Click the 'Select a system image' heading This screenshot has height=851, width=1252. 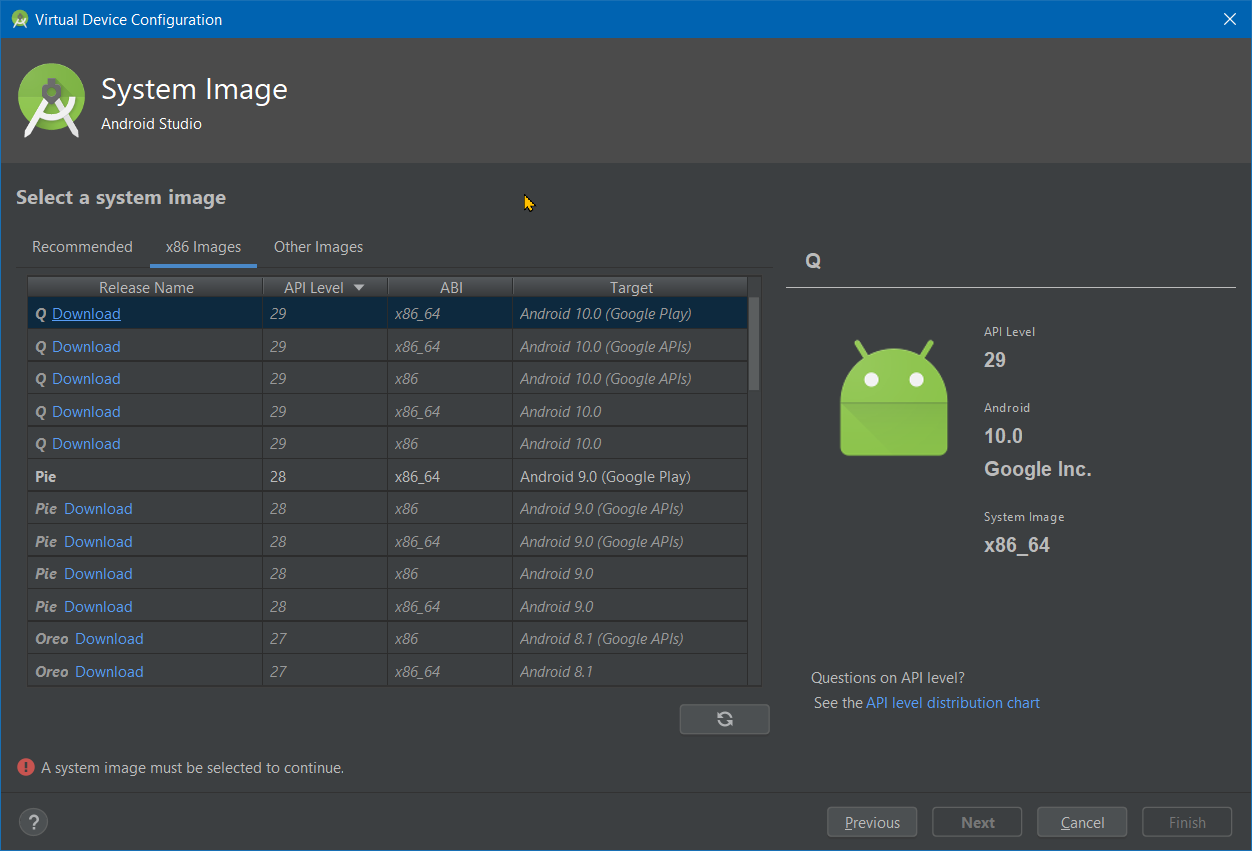pos(121,198)
